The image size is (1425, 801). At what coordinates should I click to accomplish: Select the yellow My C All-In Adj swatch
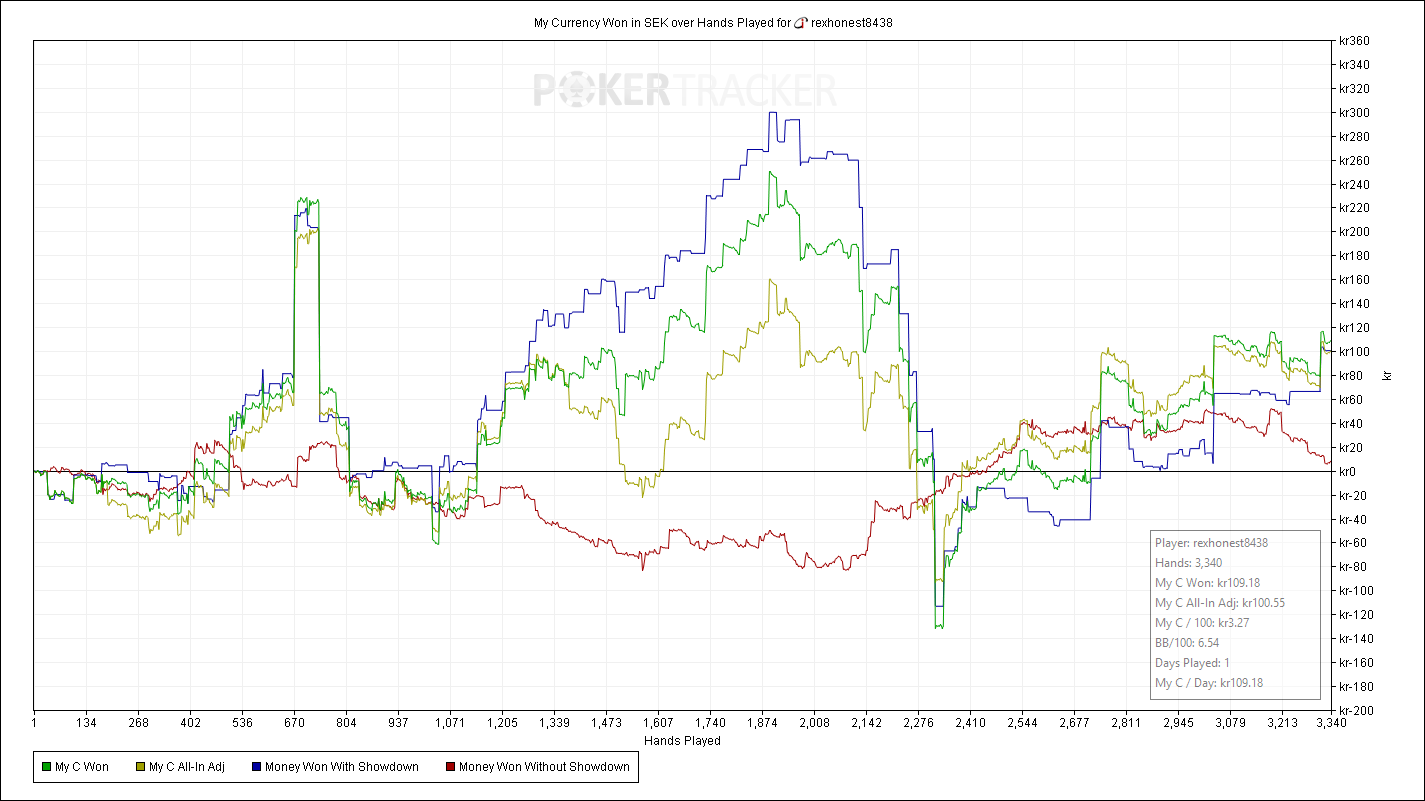(140, 767)
